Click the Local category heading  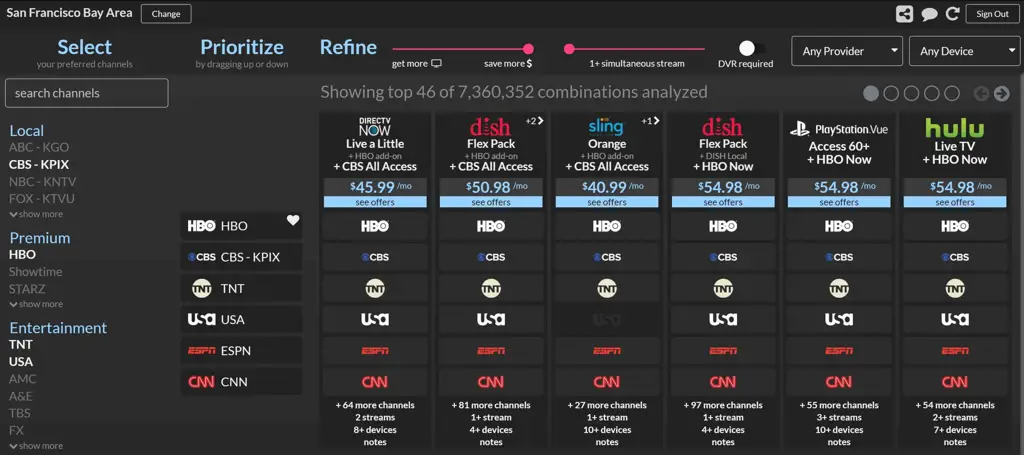click(27, 131)
